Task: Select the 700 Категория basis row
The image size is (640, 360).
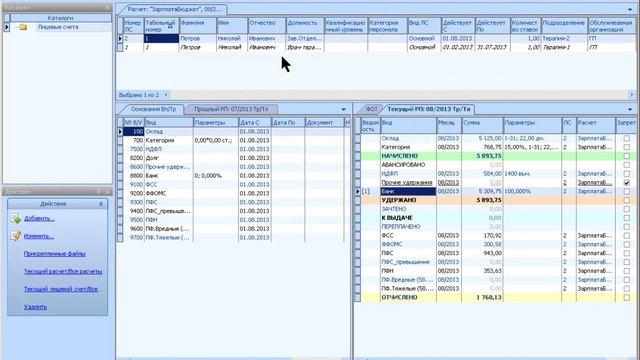Action: [x=233, y=140]
